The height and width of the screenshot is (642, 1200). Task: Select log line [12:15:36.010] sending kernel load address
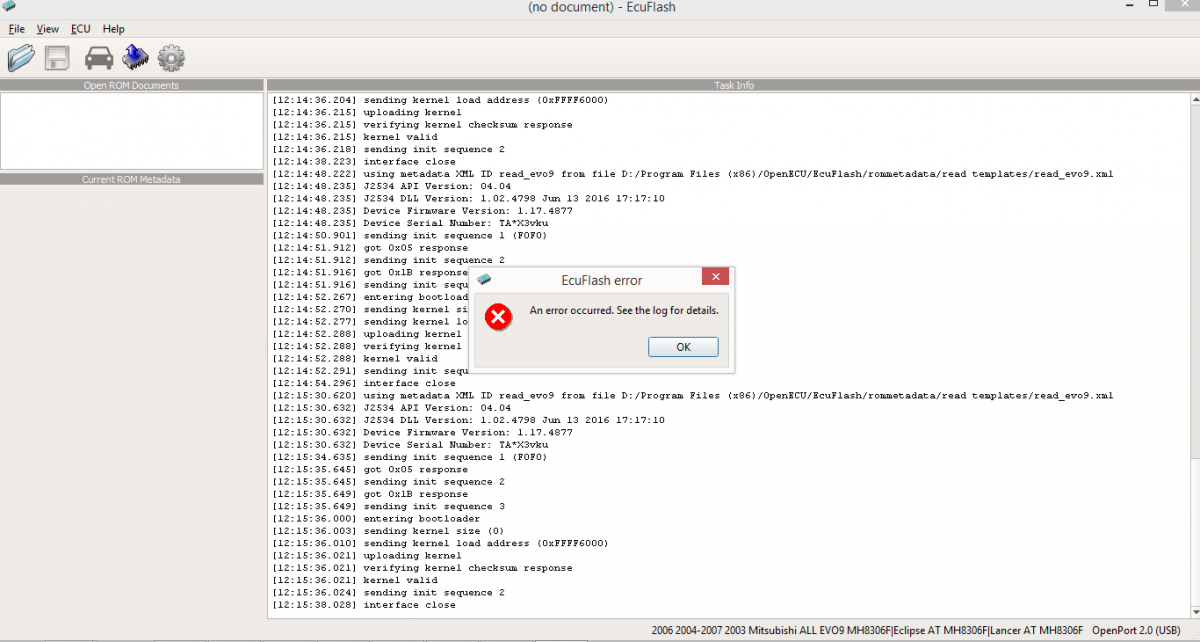point(440,543)
